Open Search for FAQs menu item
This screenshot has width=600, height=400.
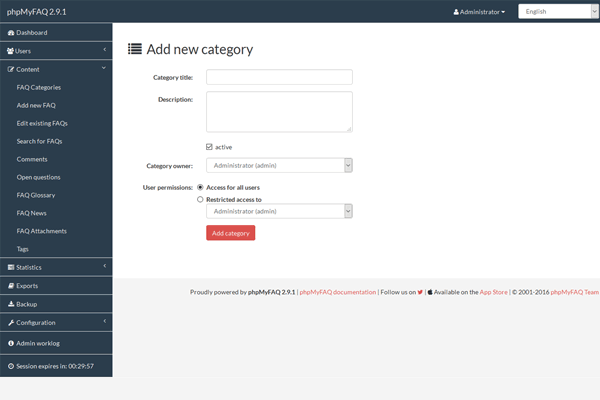click(39, 141)
